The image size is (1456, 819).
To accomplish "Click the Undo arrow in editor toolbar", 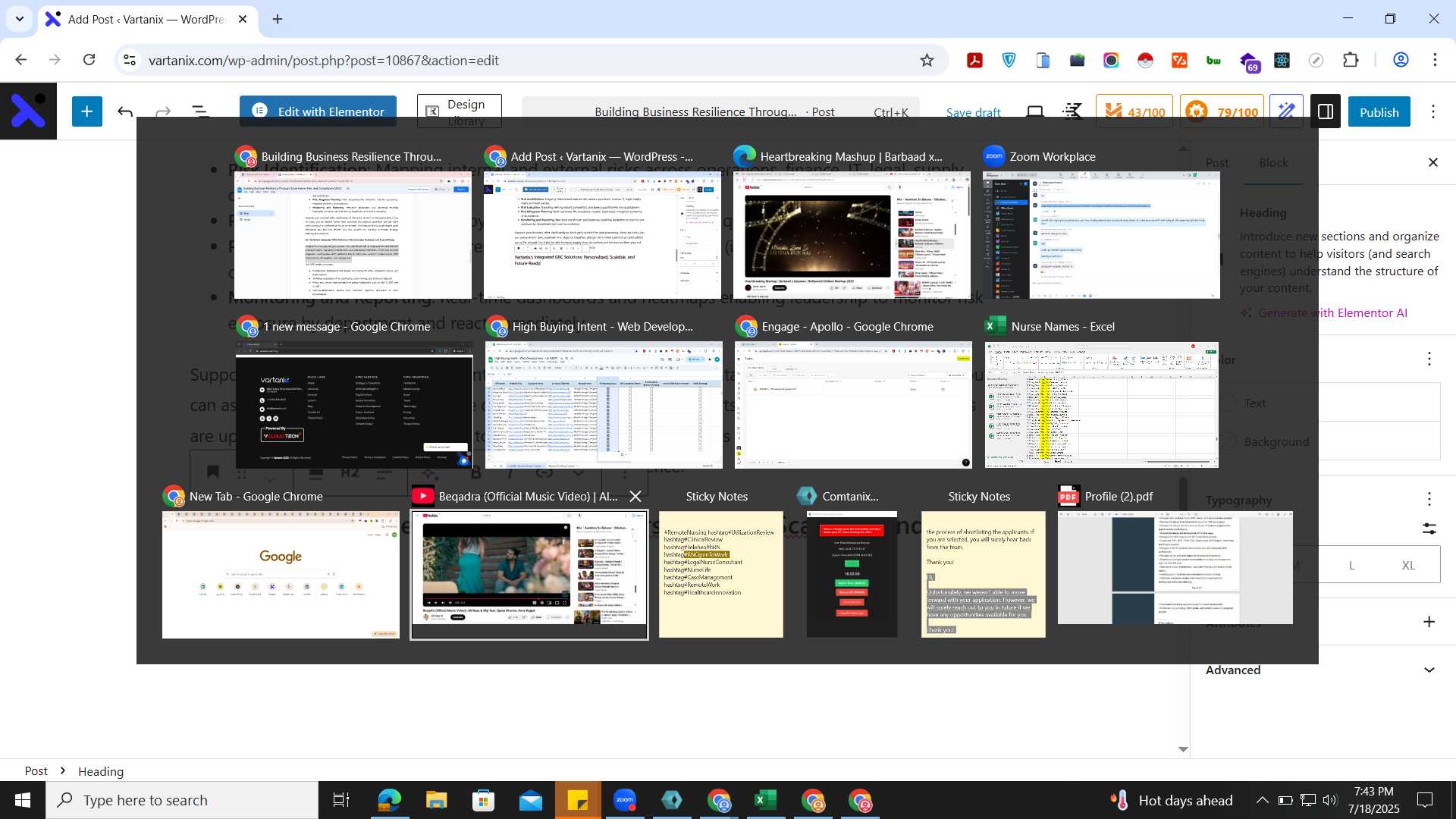I will [x=125, y=112].
